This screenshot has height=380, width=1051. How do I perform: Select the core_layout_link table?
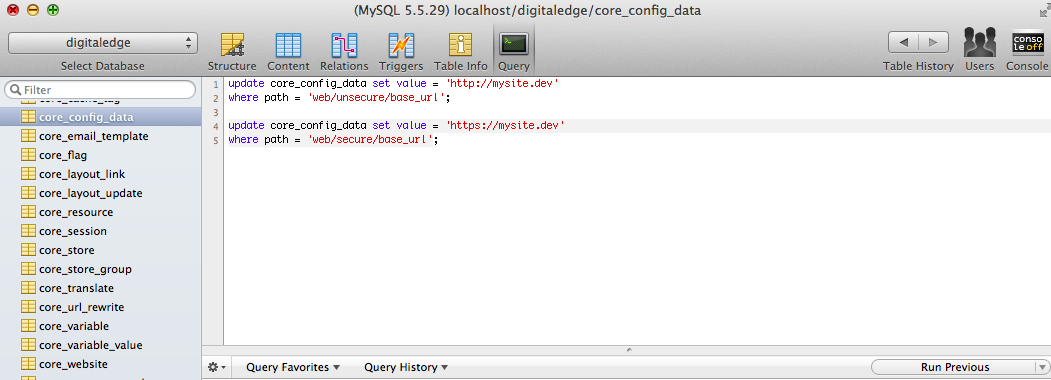coord(101,174)
